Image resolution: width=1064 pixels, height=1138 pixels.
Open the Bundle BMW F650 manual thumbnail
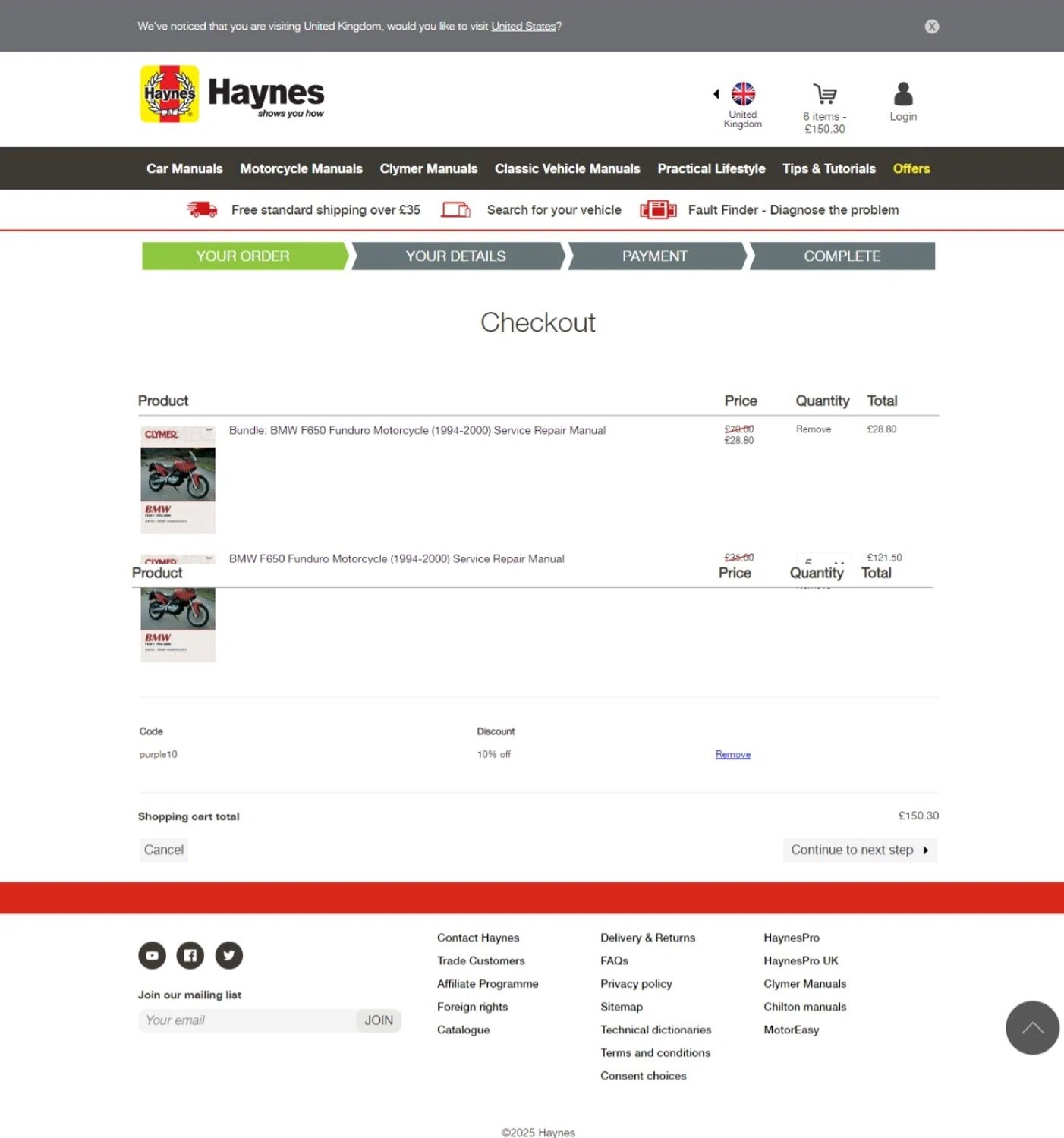(x=178, y=480)
